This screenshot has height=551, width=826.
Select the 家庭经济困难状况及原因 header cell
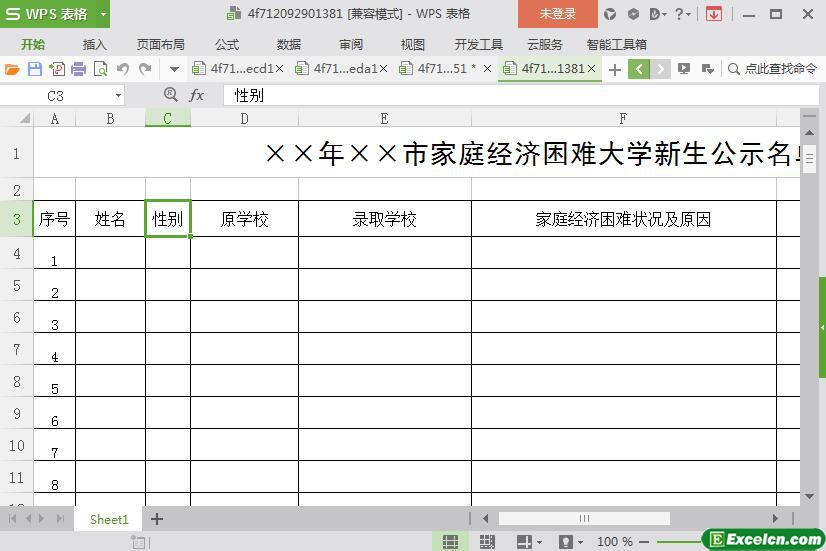[x=623, y=219]
